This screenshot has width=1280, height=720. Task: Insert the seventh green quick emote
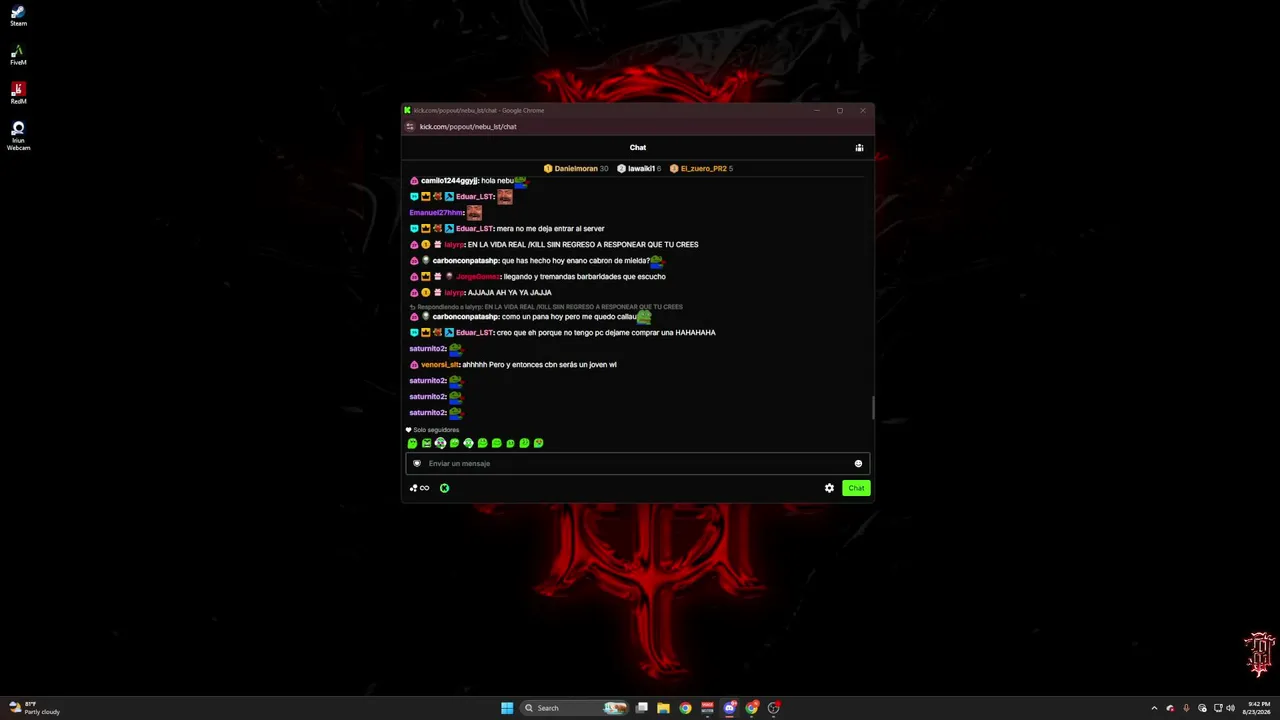tap(496, 443)
